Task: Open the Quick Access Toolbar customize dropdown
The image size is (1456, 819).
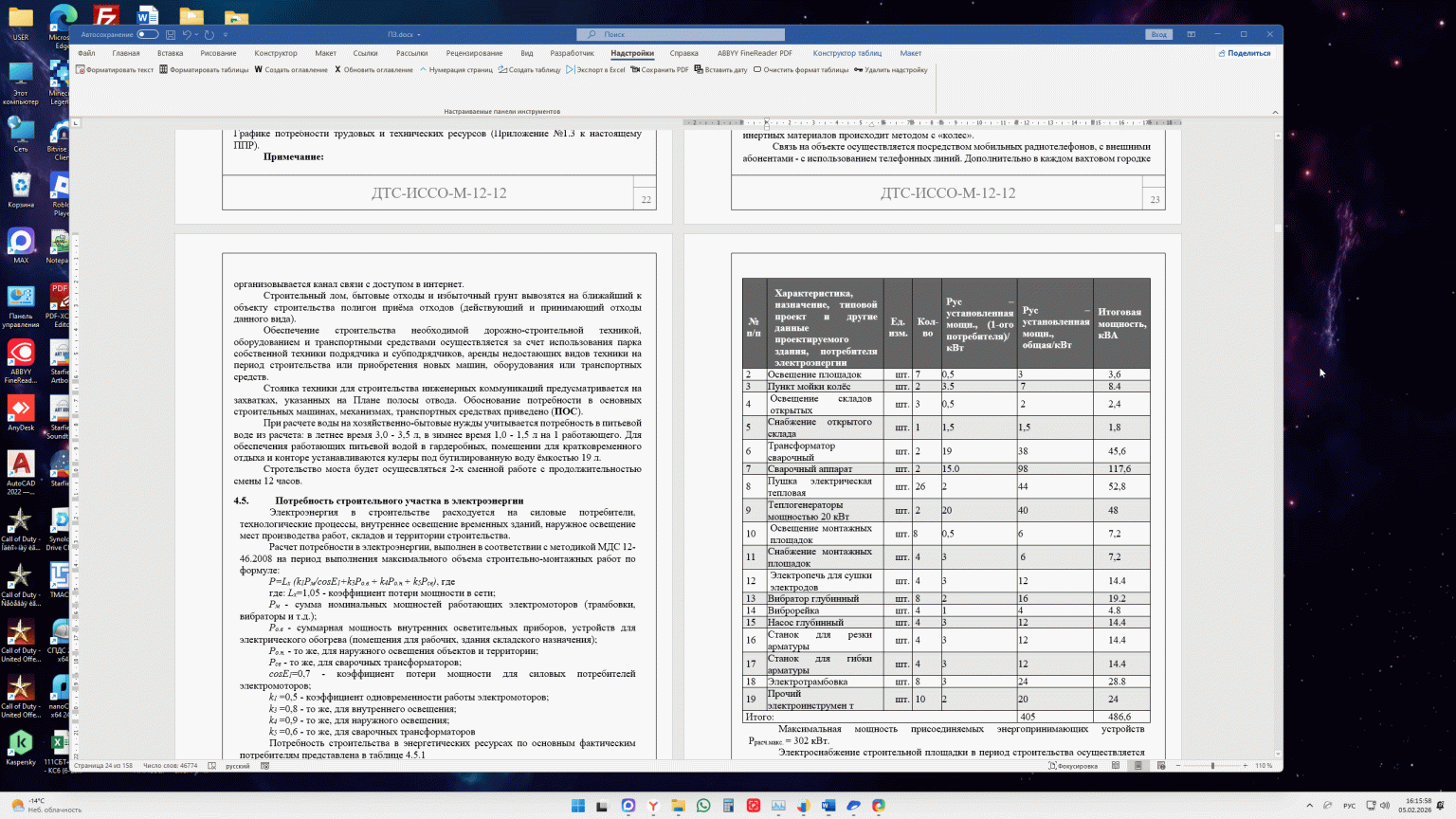Action: tap(226, 35)
